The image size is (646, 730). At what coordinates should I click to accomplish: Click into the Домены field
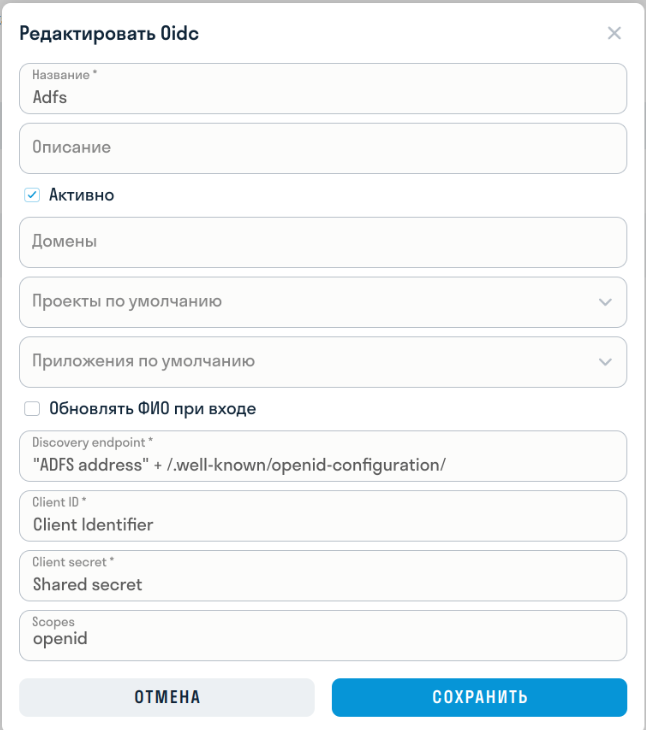(322, 242)
